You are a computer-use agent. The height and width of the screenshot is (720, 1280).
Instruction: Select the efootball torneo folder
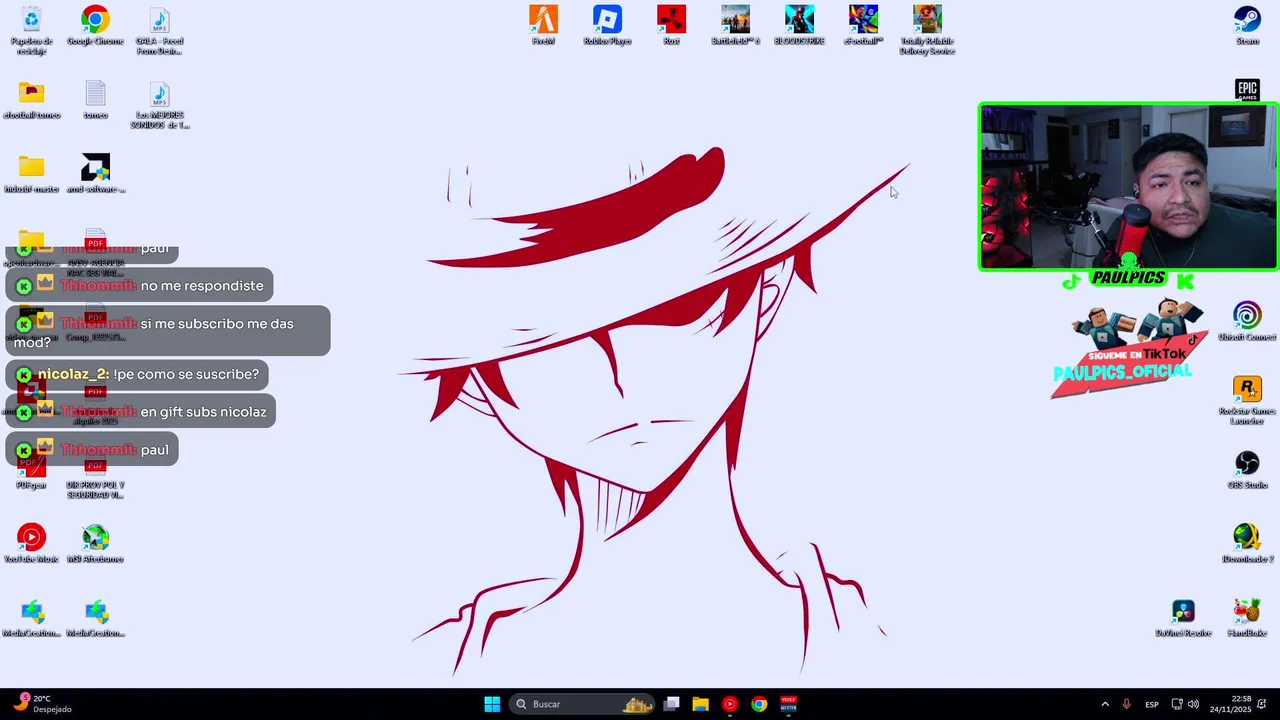coord(31,100)
